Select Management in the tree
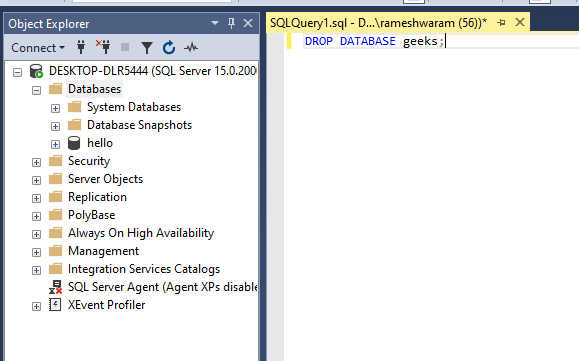Viewport: 579px width, 361px height. pyautogui.click(x=103, y=251)
